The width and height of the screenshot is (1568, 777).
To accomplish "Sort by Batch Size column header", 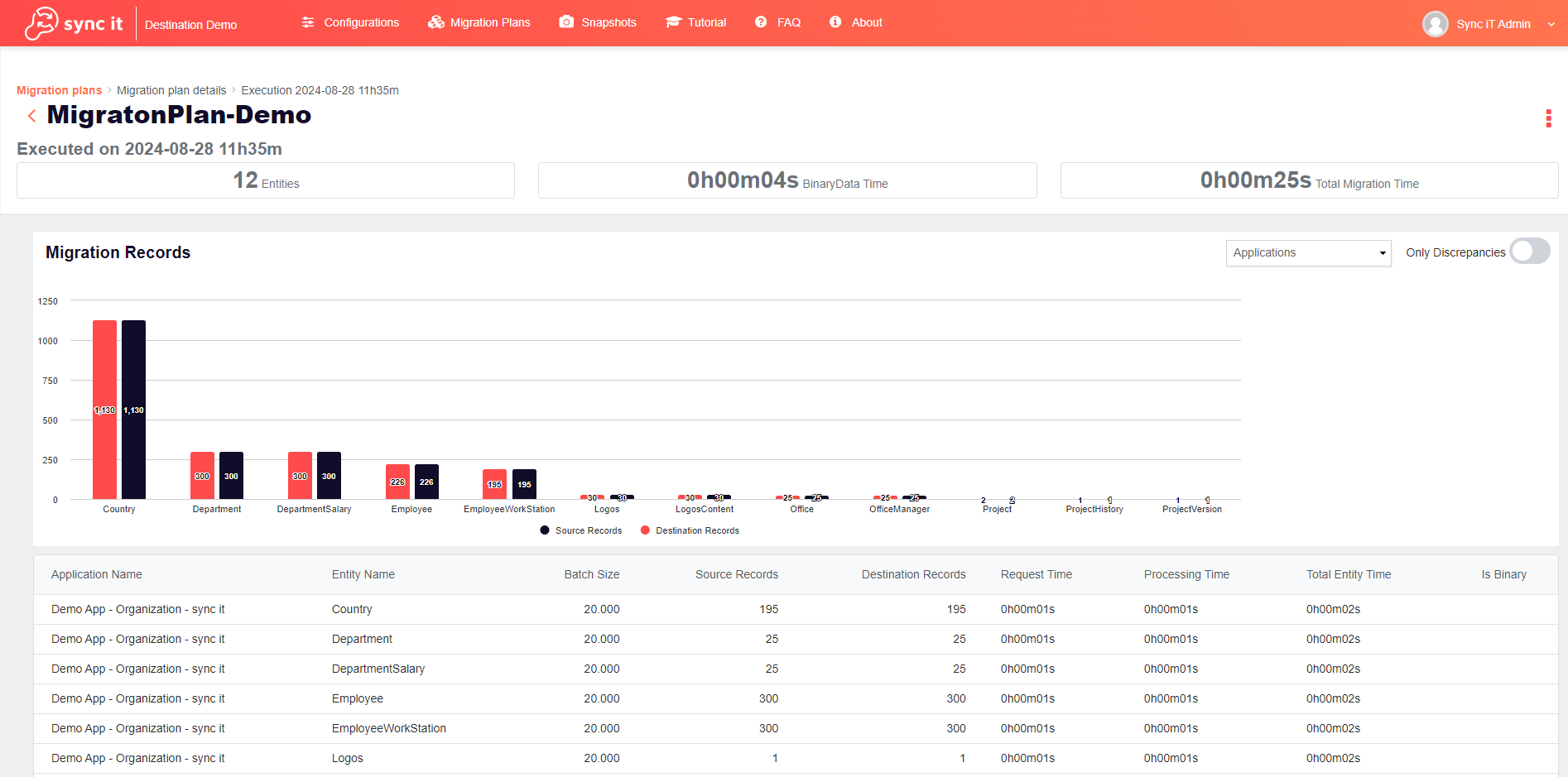I will [592, 574].
